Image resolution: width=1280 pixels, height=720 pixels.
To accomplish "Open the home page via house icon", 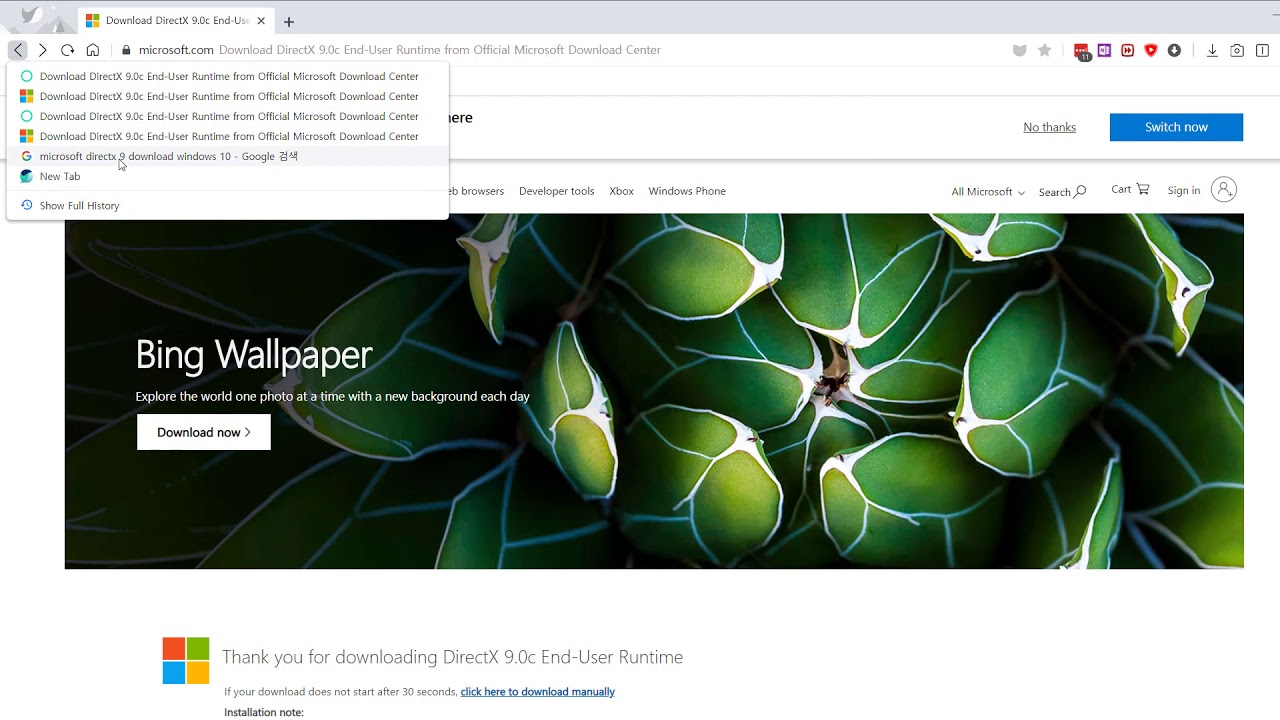I will pos(93,50).
